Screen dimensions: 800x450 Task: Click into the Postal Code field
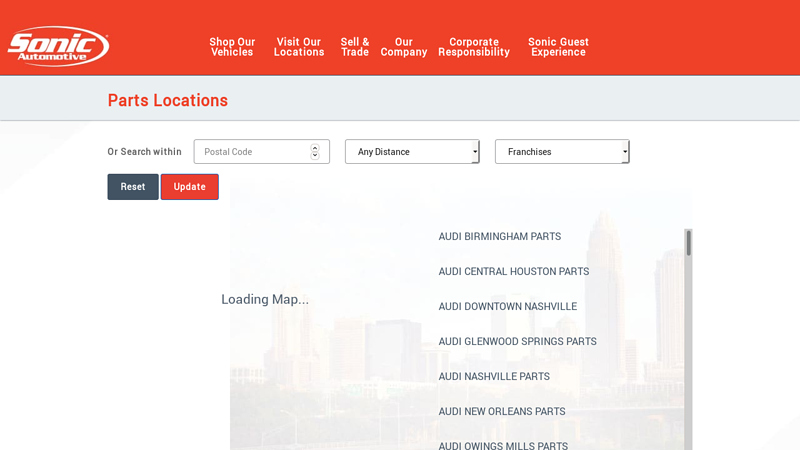click(x=250, y=152)
